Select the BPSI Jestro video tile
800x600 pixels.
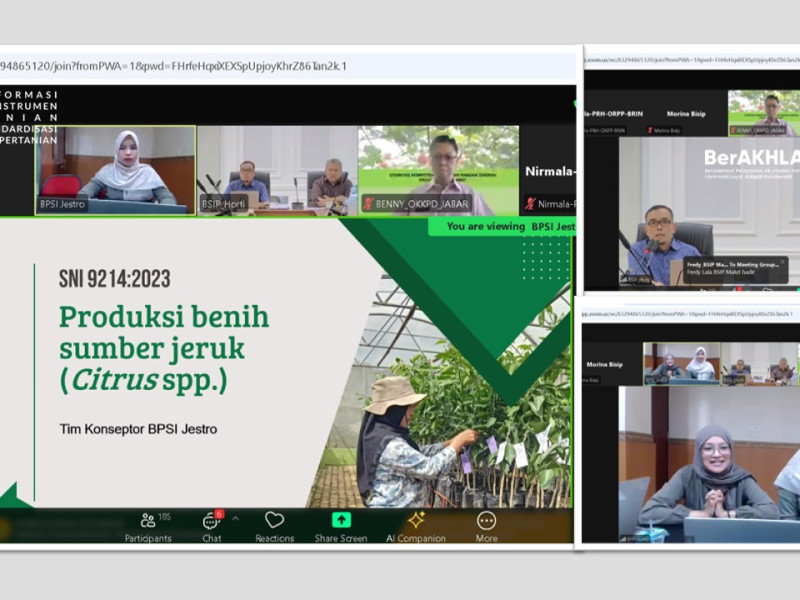pos(116,170)
